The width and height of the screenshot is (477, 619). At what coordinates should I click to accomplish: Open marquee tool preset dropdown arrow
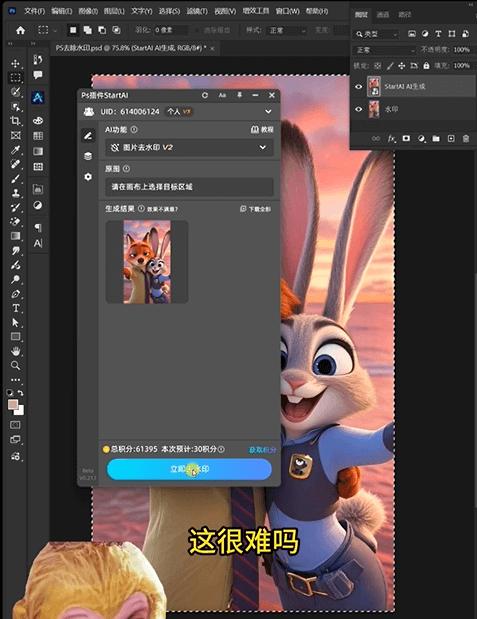point(55,30)
